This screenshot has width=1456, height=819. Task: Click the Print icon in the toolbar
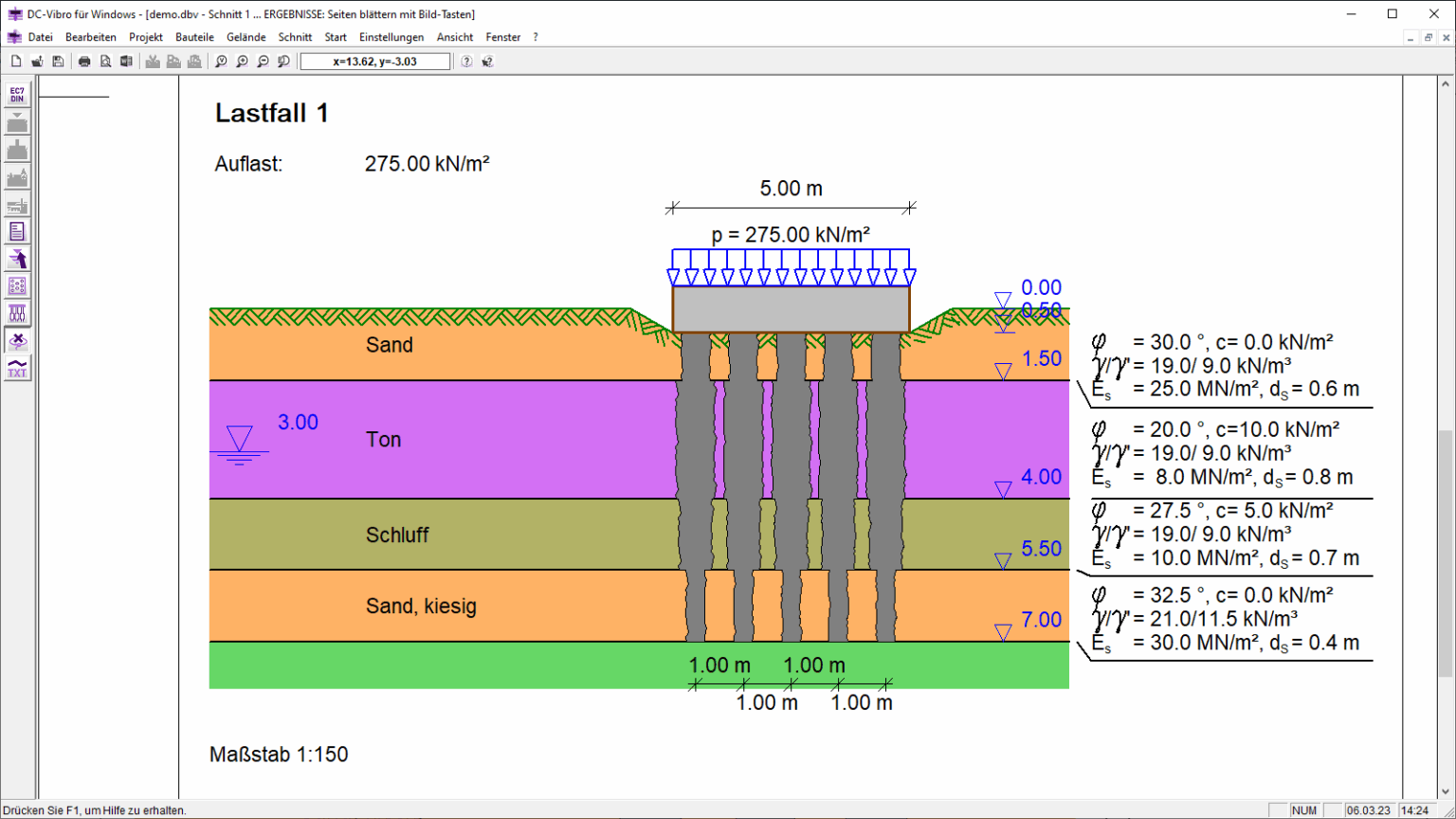(84, 62)
